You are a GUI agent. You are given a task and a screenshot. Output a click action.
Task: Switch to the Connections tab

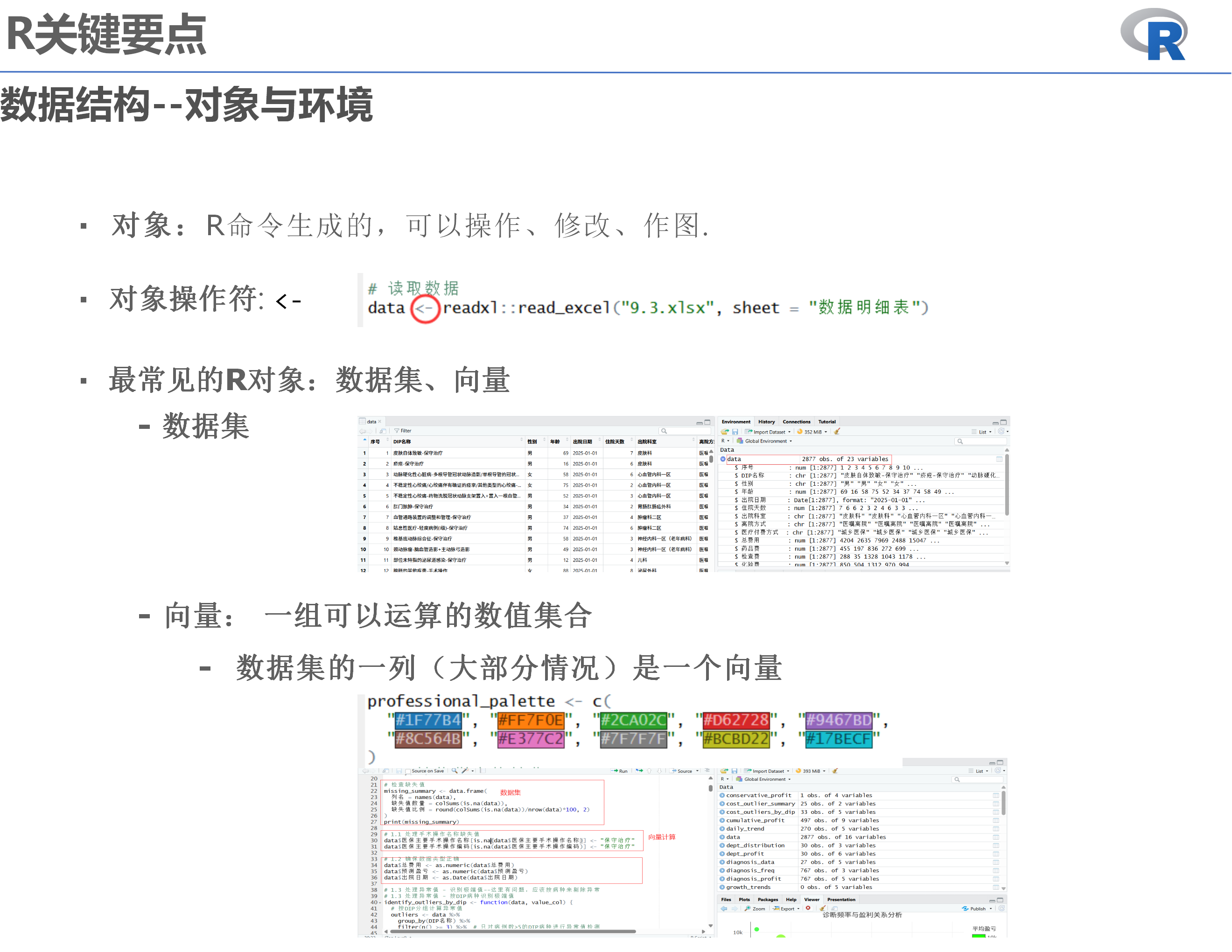pos(797,422)
